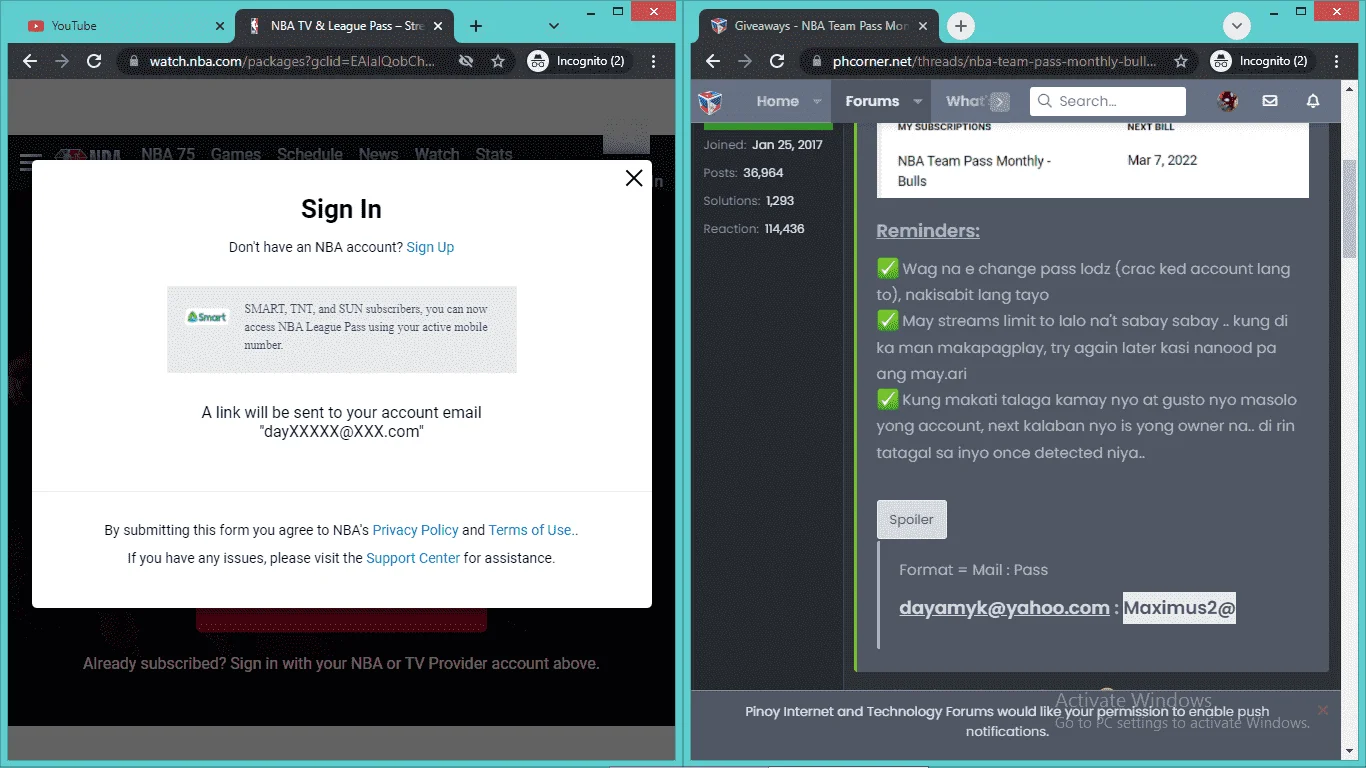Click the highlighted Maximus2@ password text
The image size is (1366, 768).
[1179, 608]
